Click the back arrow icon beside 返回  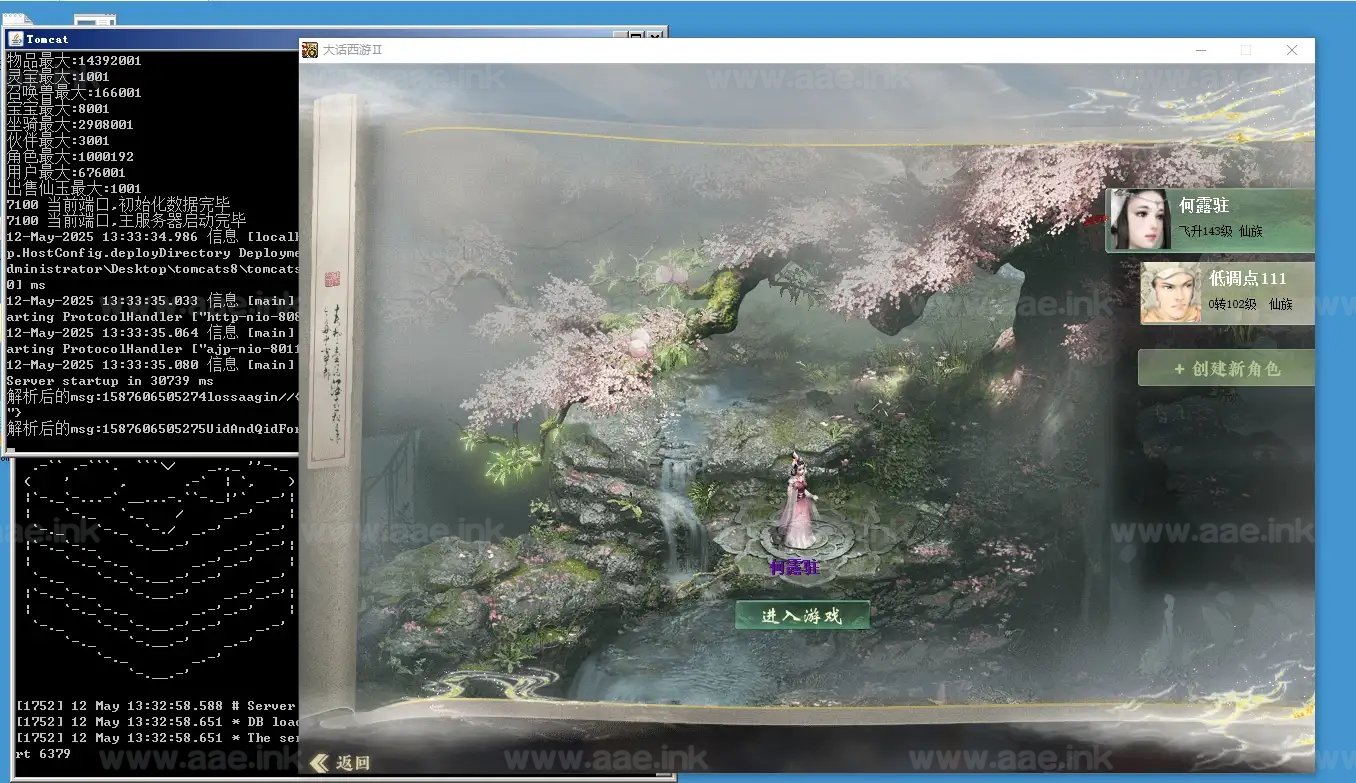click(319, 763)
